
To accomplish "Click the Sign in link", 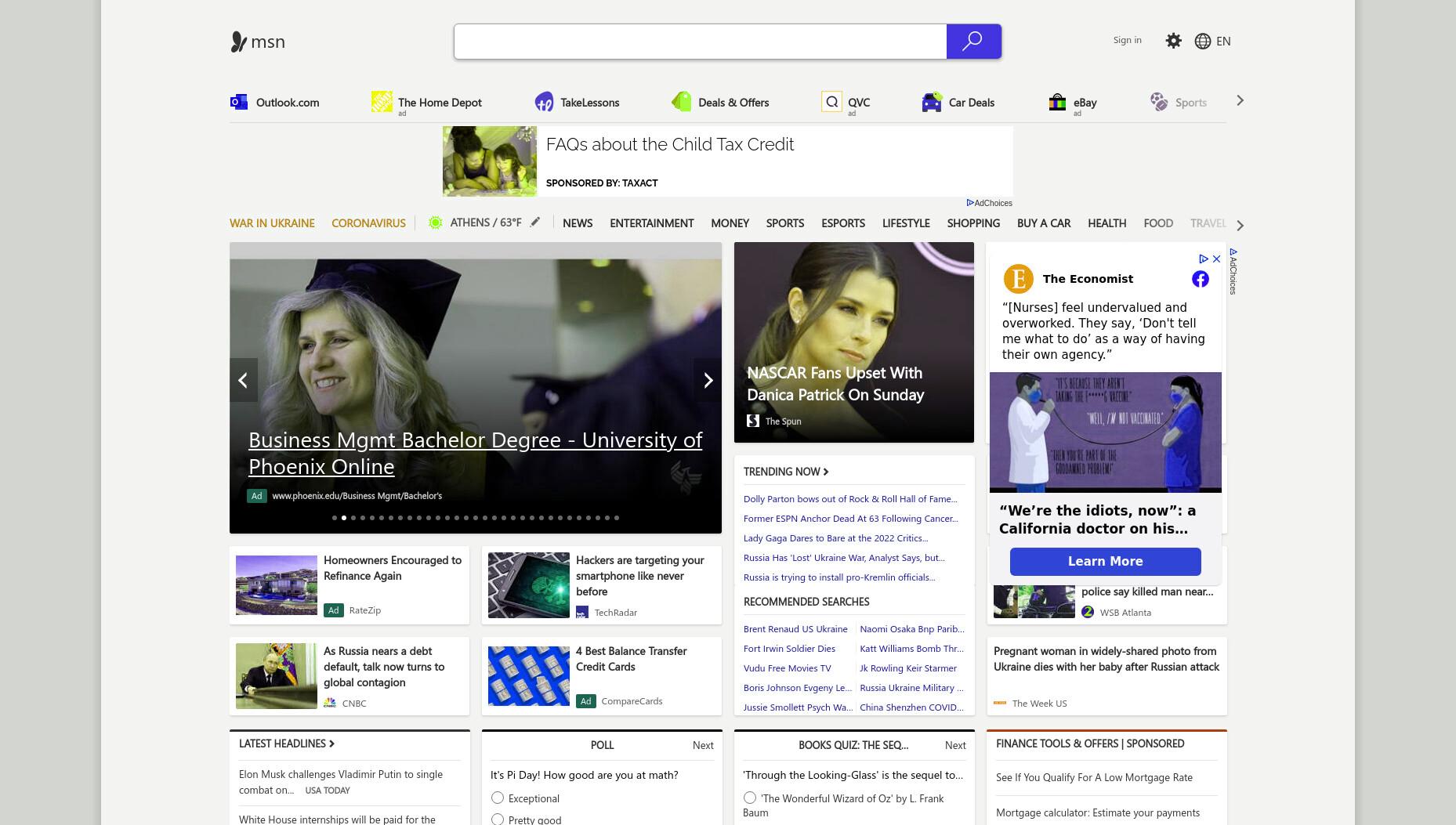I will pos(1128,40).
